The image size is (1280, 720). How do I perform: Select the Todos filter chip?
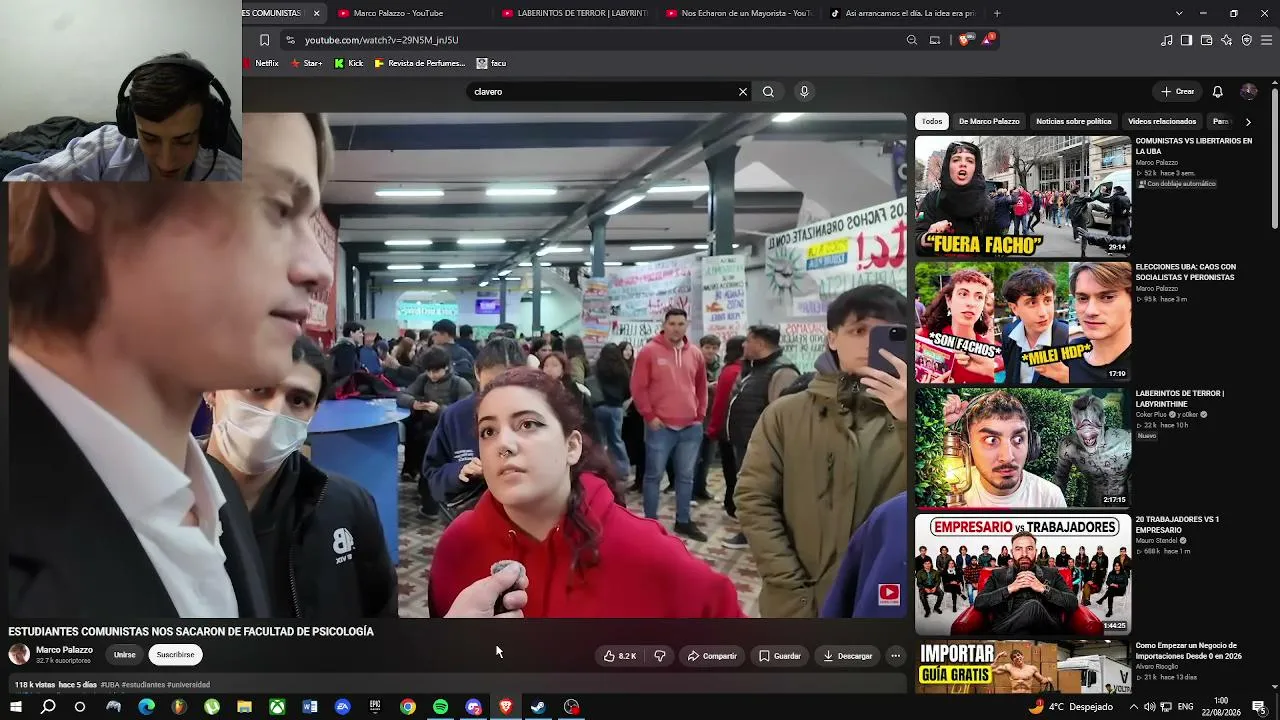click(932, 121)
